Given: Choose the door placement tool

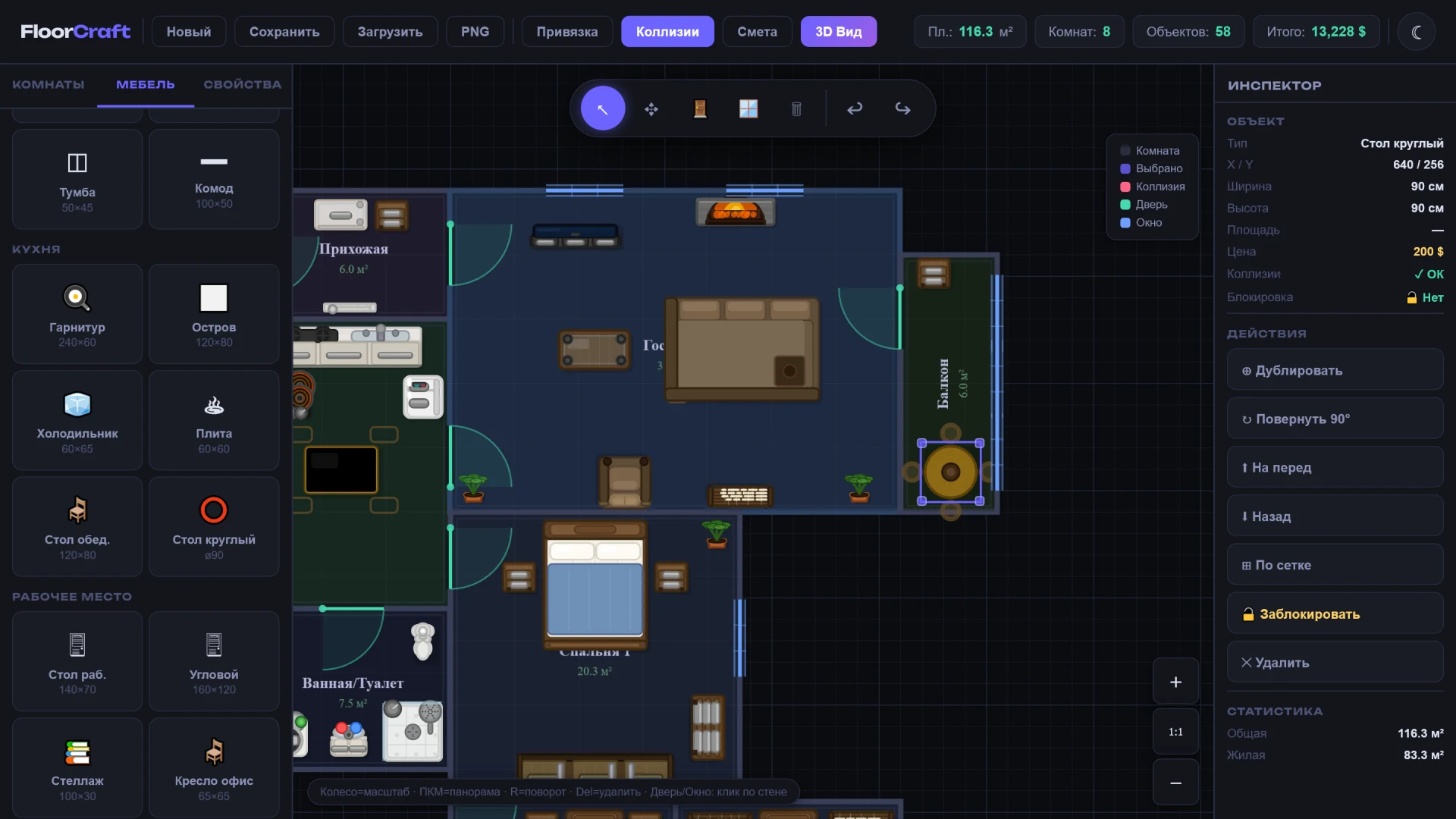Looking at the screenshot, I should click(x=700, y=108).
